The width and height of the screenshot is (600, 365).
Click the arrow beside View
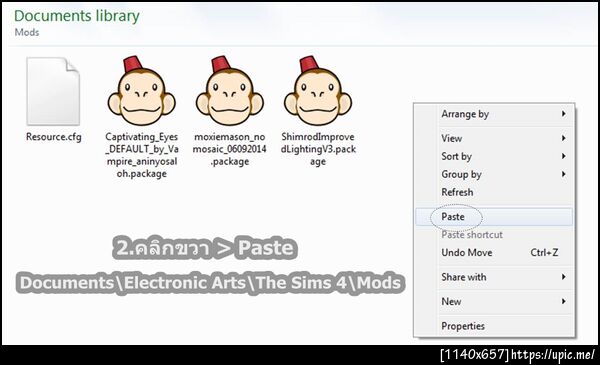coord(564,138)
